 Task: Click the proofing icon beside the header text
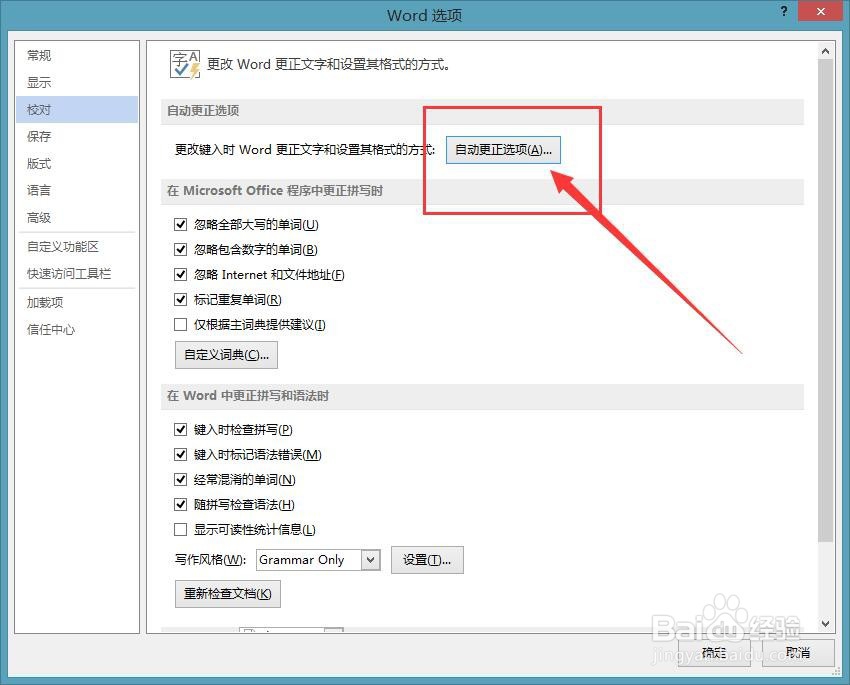(185, 64)
